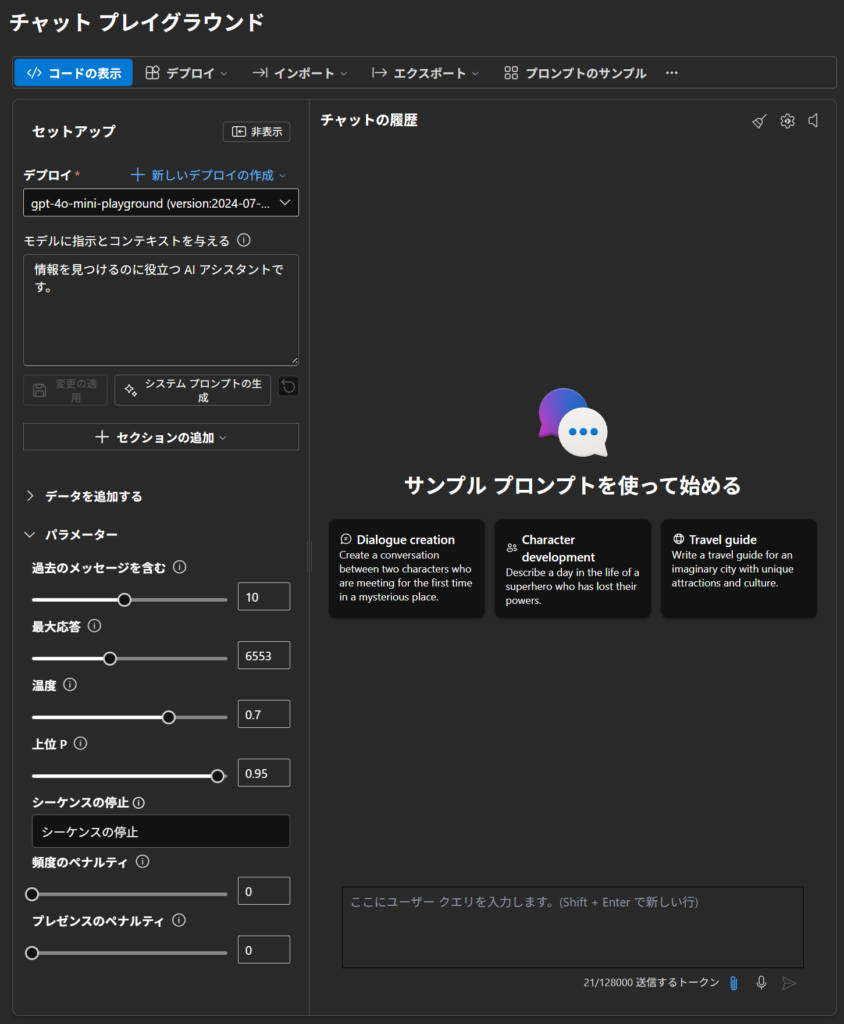Open the エクスポート menu
Image resolution: width=844 pixels, height=1024 pixels.
425,73
